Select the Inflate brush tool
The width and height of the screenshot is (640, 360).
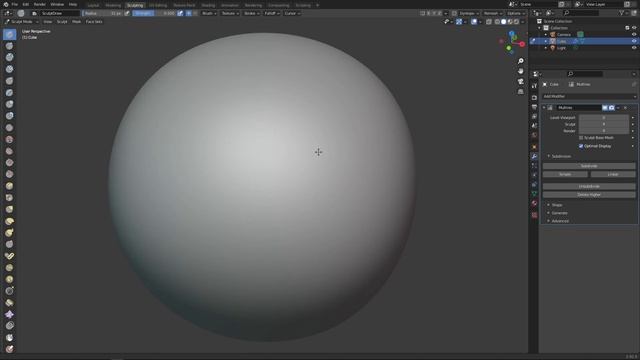9,104
